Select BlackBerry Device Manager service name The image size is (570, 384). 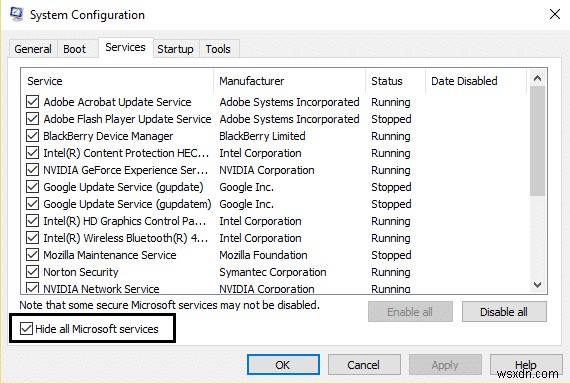108,136
